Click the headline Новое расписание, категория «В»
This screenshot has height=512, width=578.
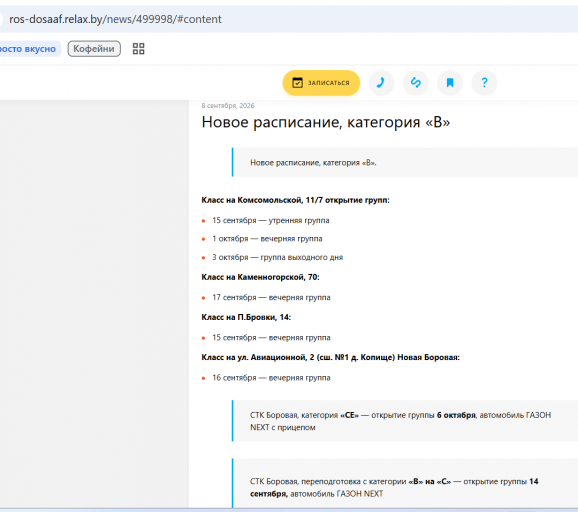click(325, 122)
